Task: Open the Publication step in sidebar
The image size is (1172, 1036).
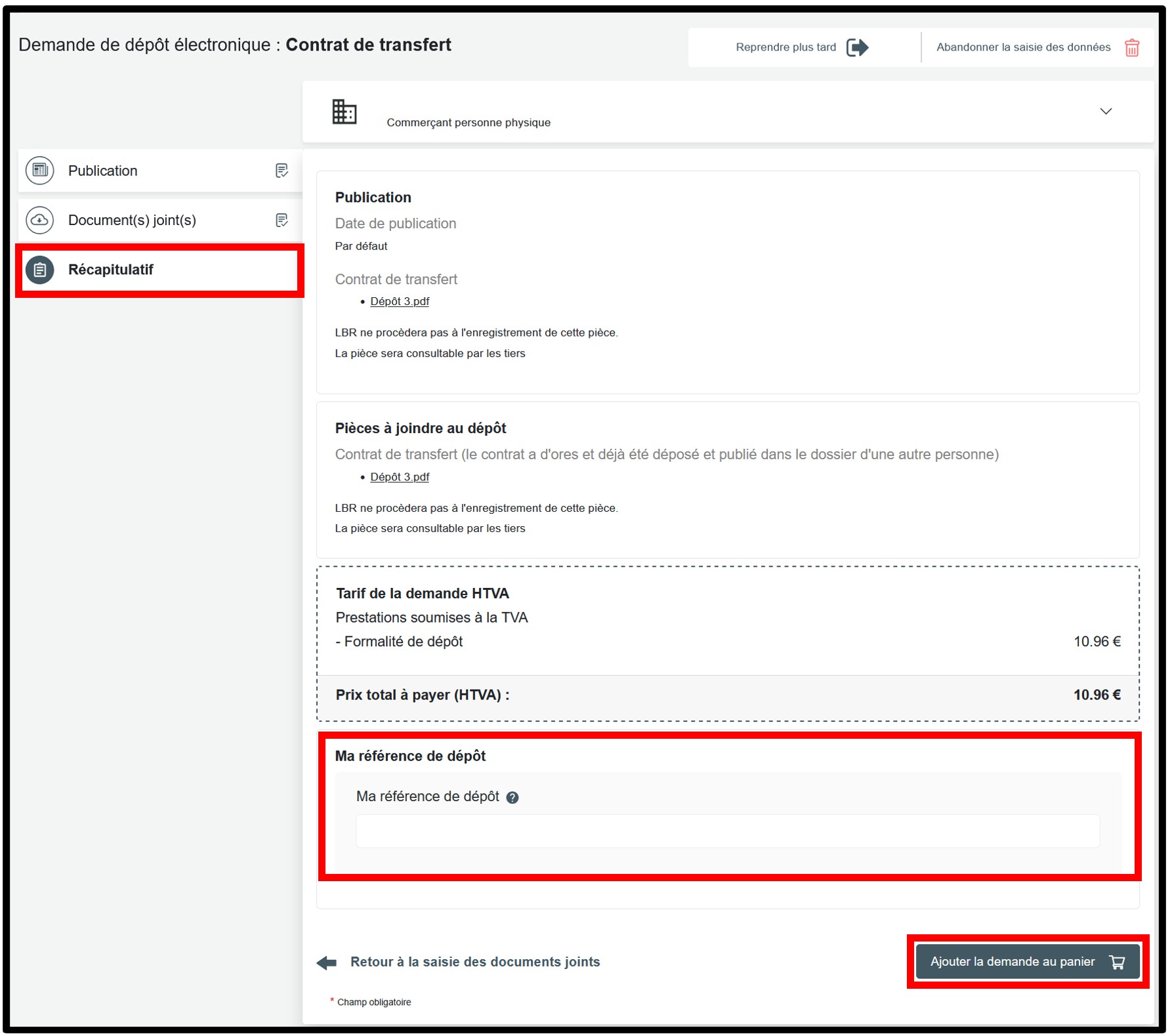Action: tap(103, 171)
